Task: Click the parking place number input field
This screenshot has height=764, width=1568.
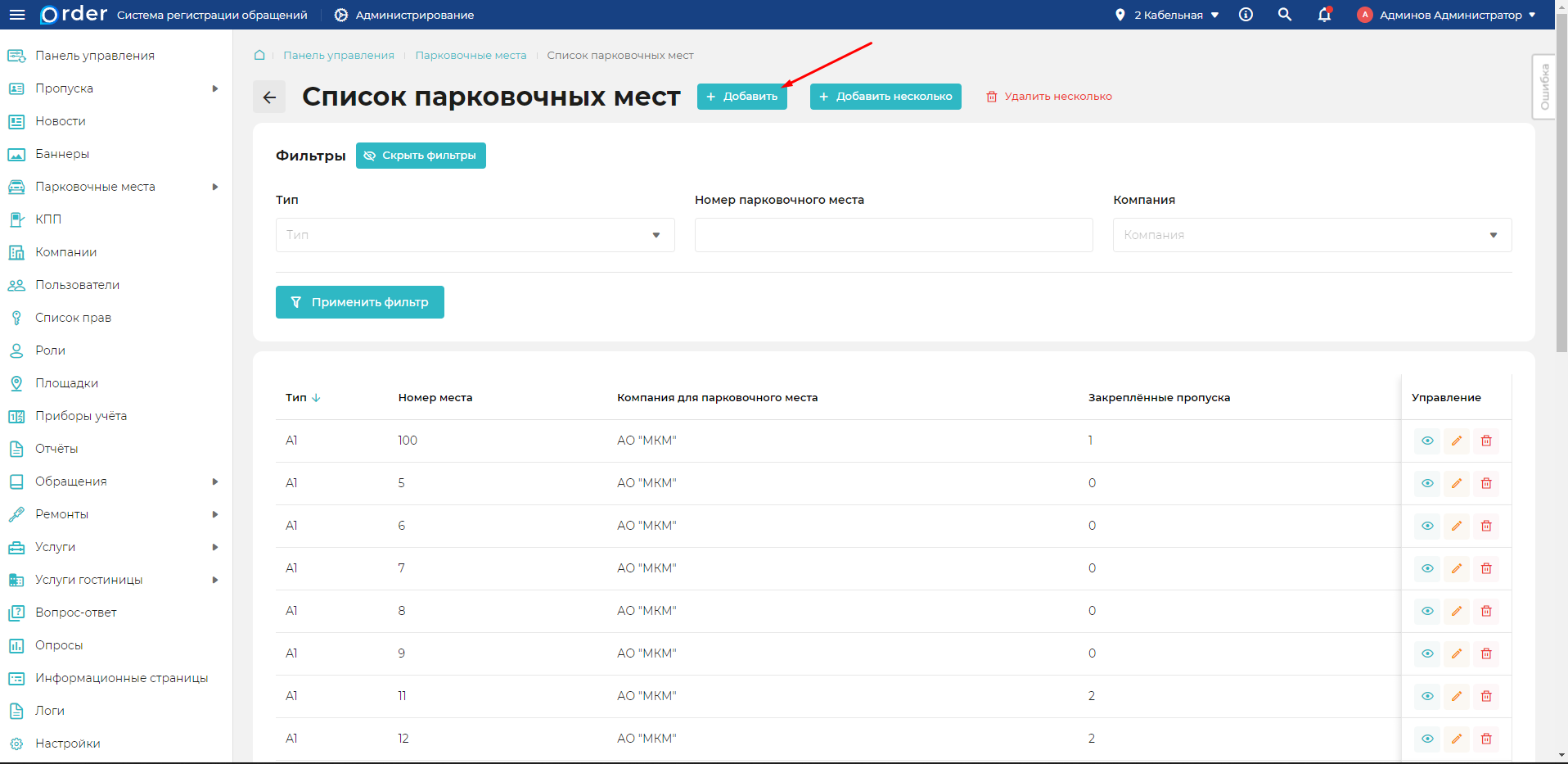Action: [x=893, y=235]
